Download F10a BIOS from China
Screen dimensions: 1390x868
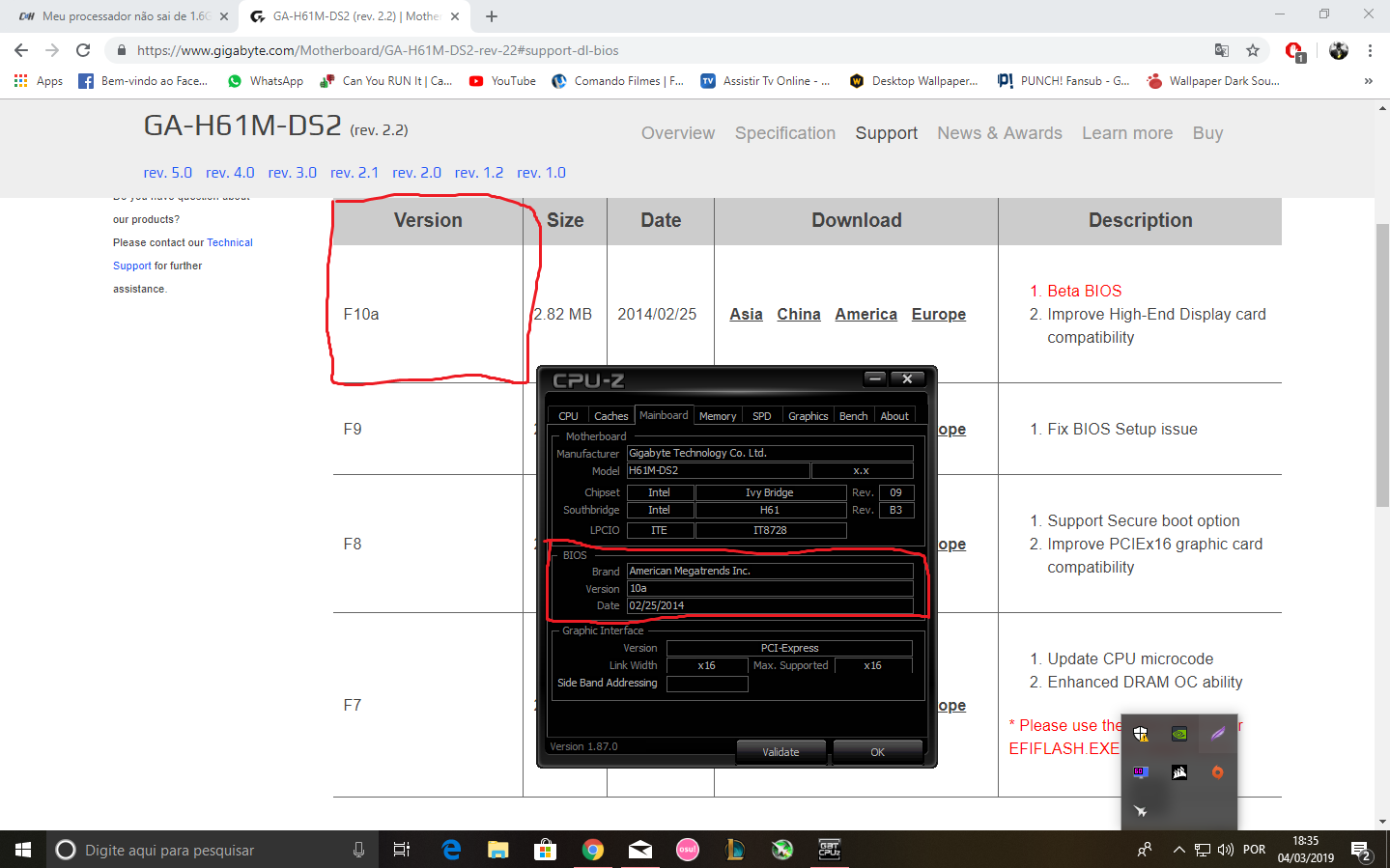(799, 314)
